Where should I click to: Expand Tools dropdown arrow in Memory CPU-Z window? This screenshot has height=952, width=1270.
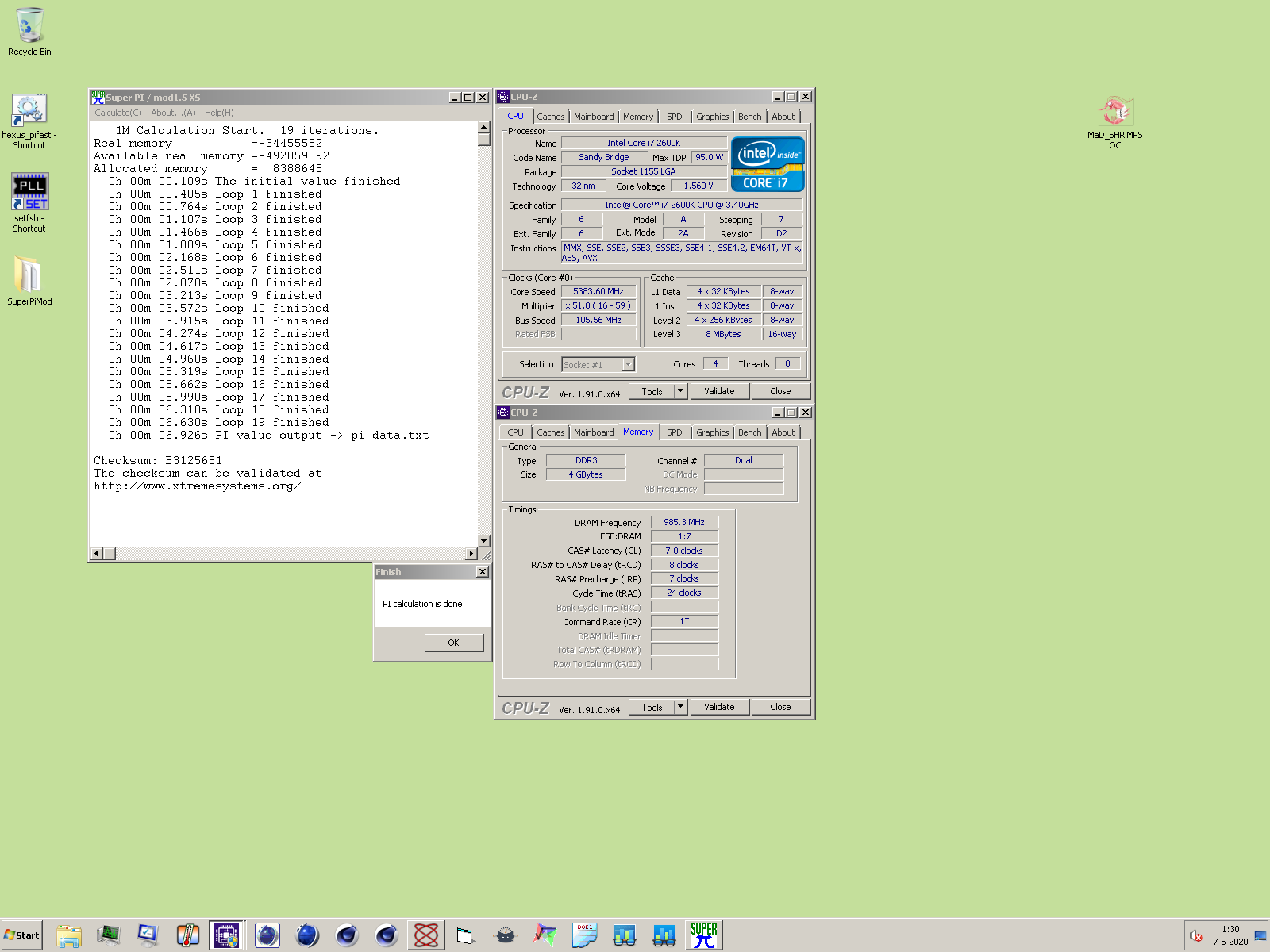coord(680,707)
